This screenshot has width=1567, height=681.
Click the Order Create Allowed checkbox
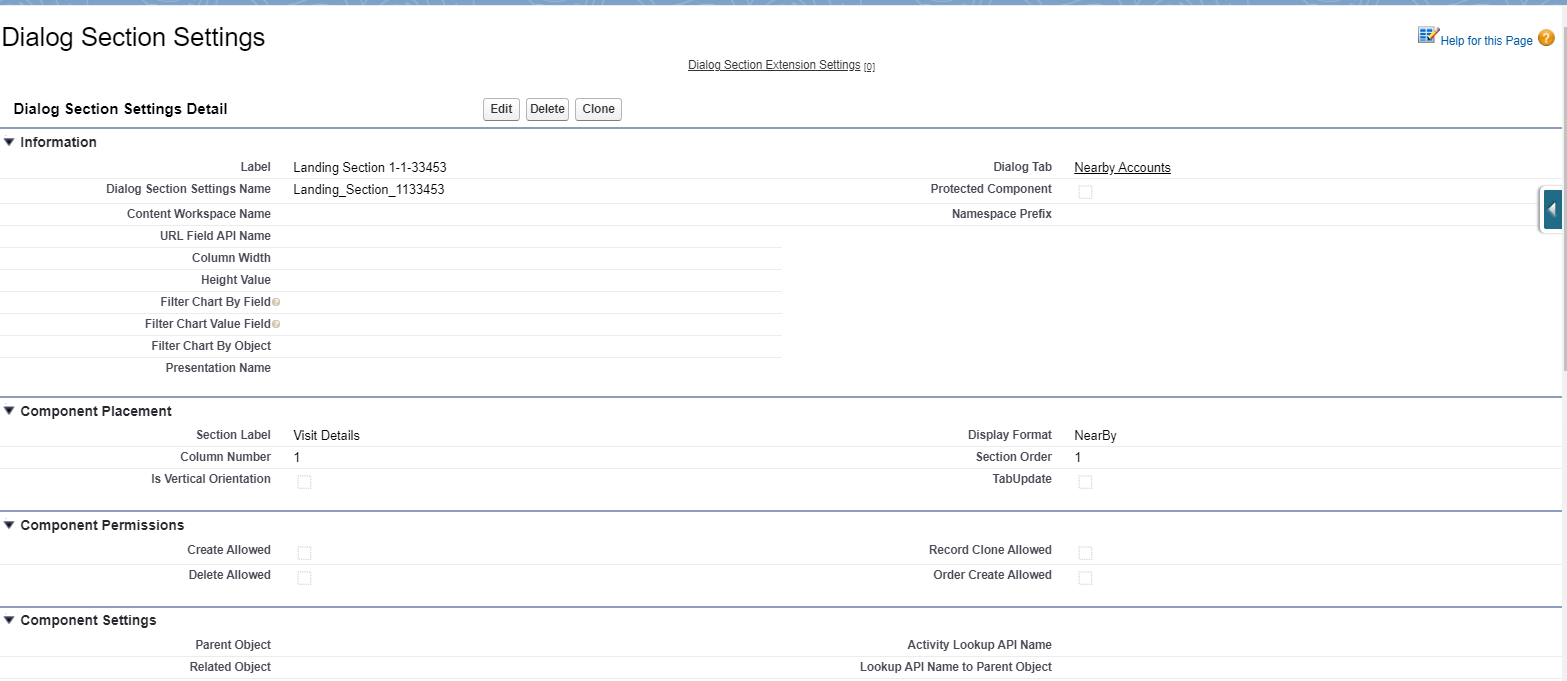[x=1085, y=578]
